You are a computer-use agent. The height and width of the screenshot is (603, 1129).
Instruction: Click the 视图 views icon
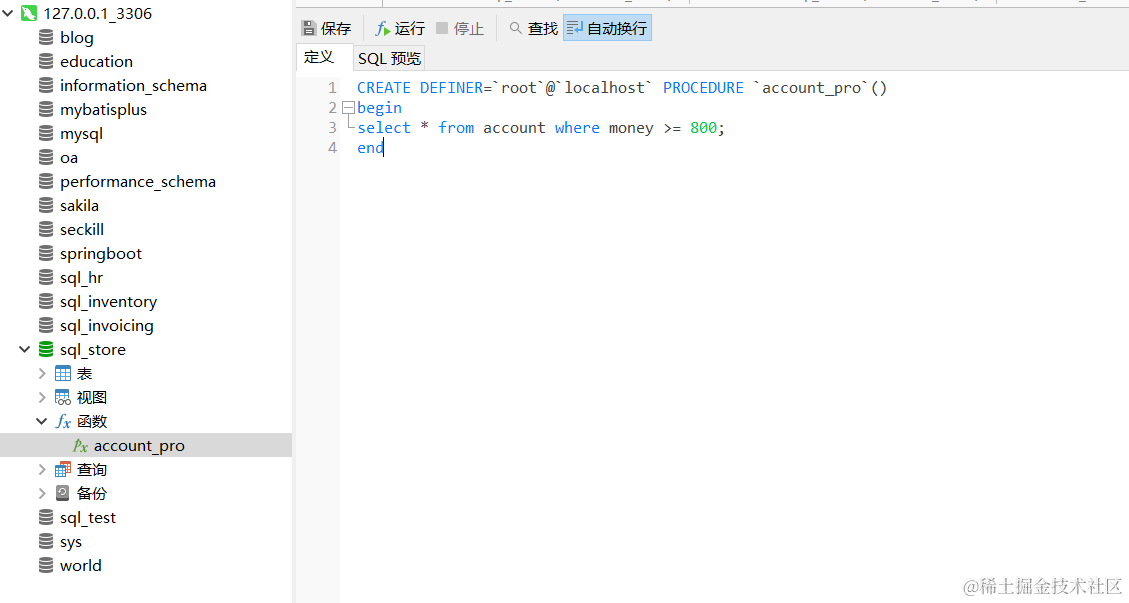pos(63,397)
